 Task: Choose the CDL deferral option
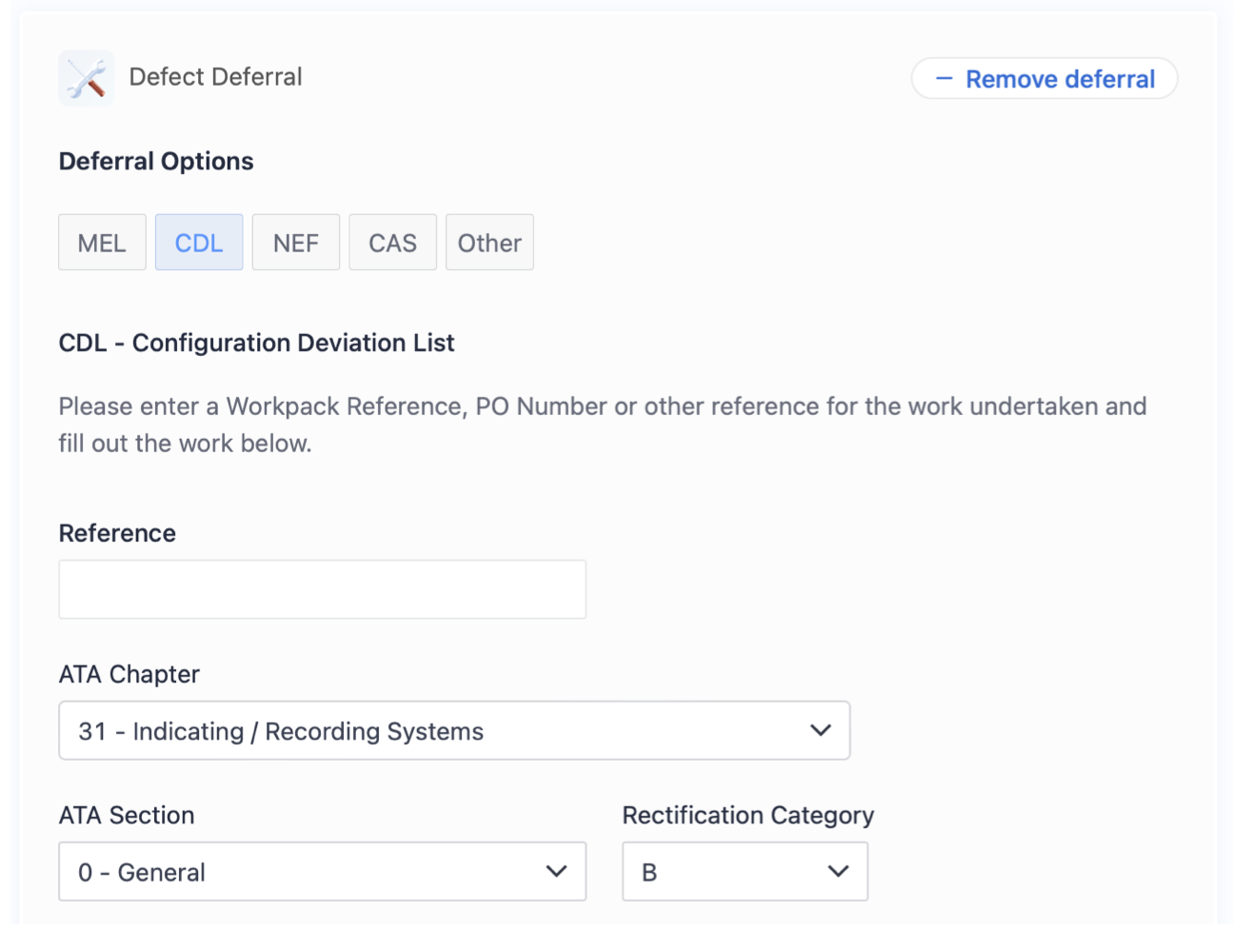[199, 243]
